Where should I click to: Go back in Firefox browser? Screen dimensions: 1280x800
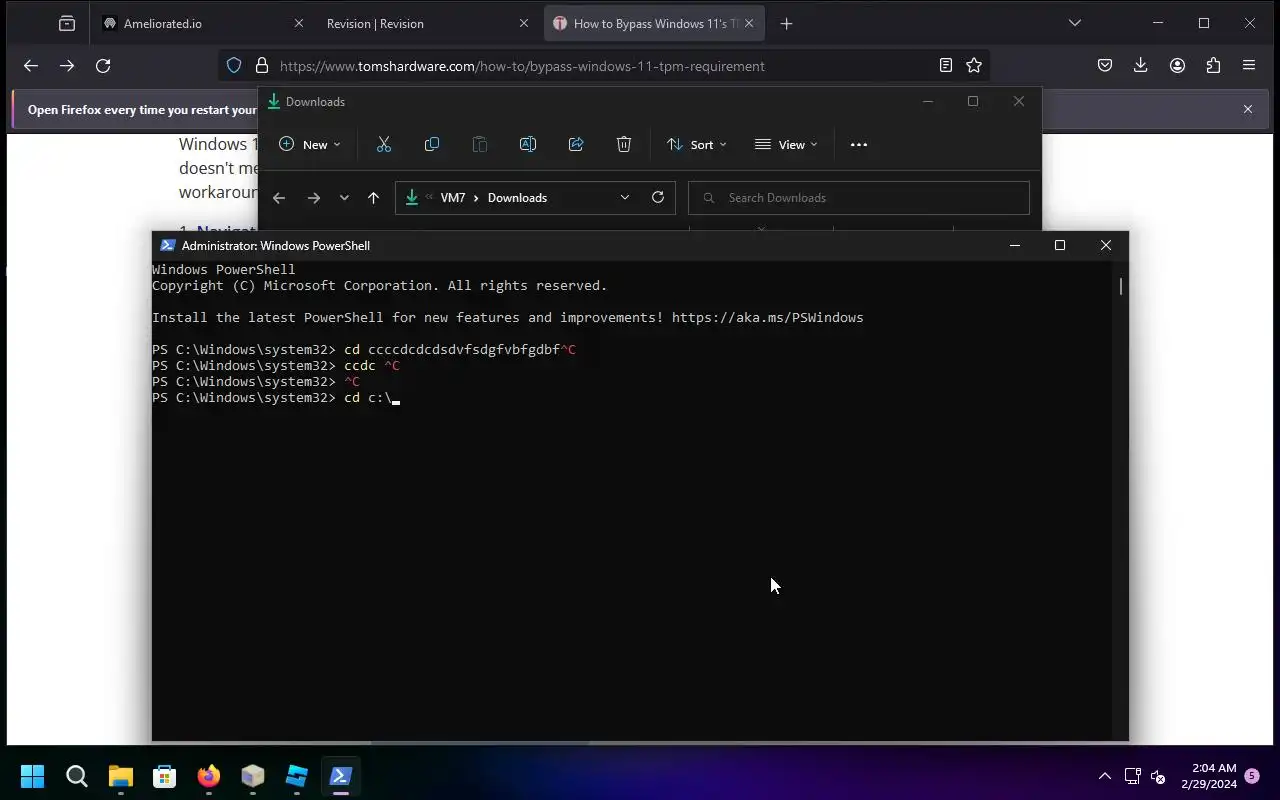pos(31,66)
